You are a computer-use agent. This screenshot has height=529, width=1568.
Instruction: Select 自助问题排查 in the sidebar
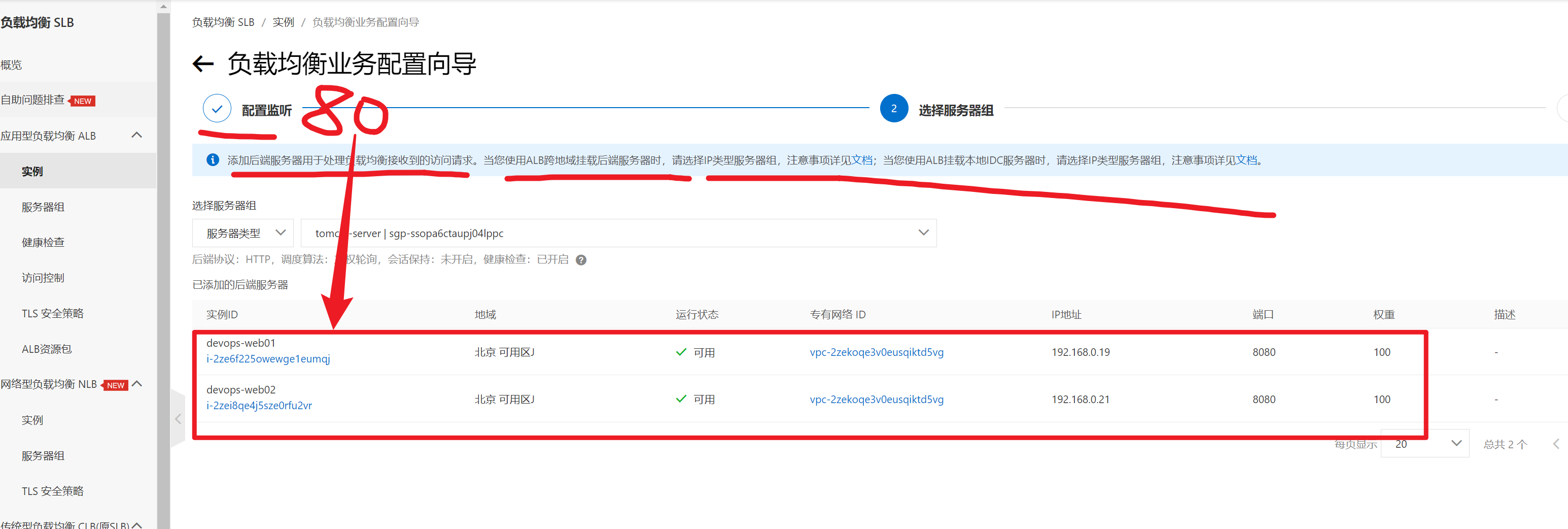click(x=33, y=100)
